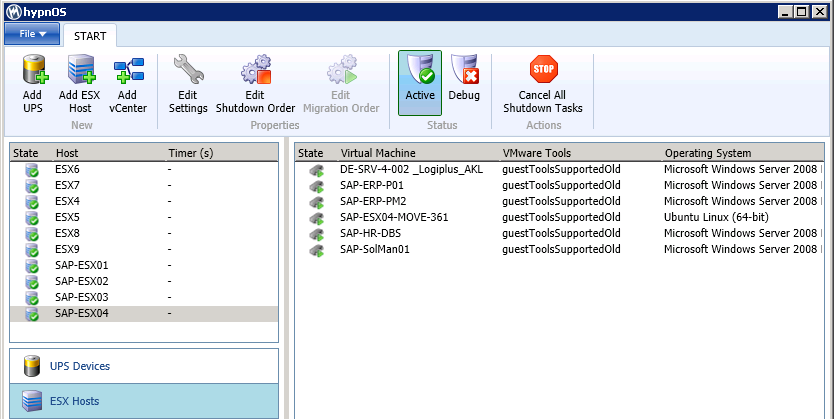Select the START ribbon tab
This screenshot has height=419, width=834.
point(90,36)
